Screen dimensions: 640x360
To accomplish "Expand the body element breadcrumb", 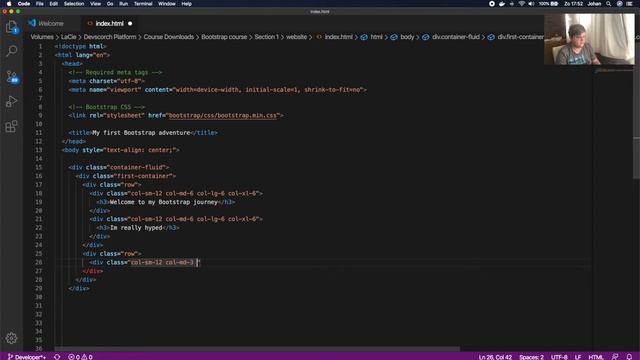I will [x=402, y=37].
